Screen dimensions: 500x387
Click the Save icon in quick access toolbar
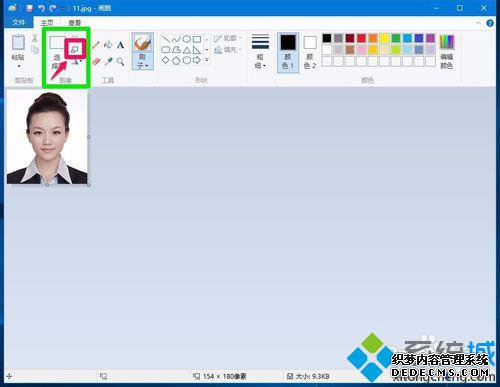(x=30, y=8)
